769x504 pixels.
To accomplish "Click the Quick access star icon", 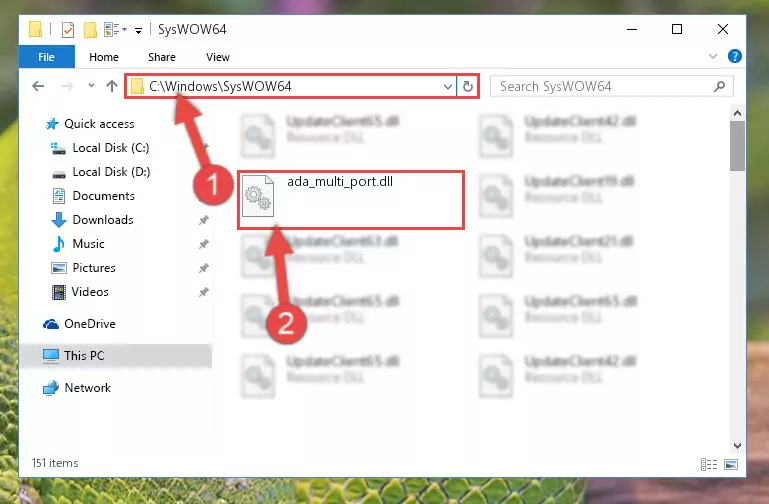I will click(x=52, y=124).
